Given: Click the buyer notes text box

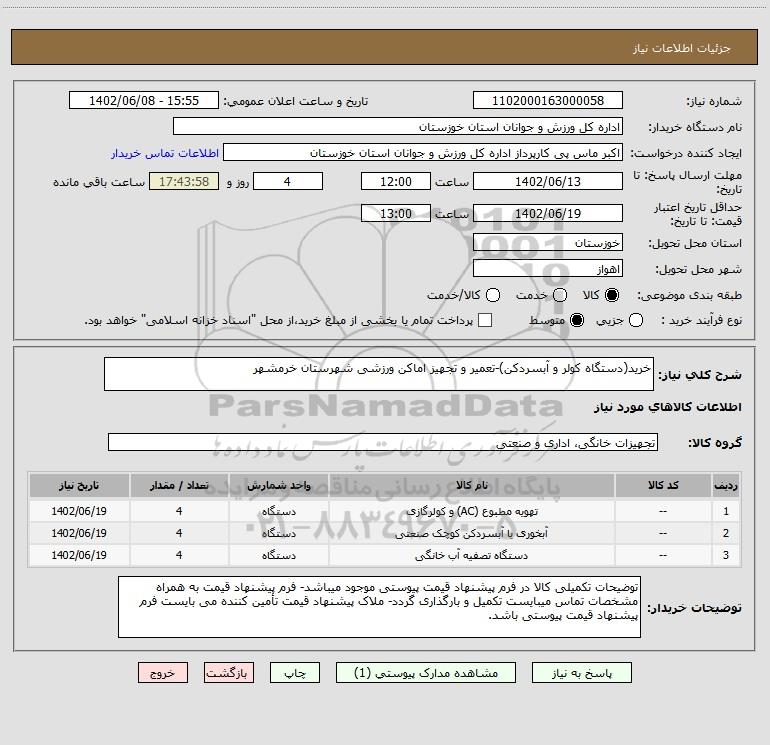Looking at the screenshot, I should [x=379, y=607].
